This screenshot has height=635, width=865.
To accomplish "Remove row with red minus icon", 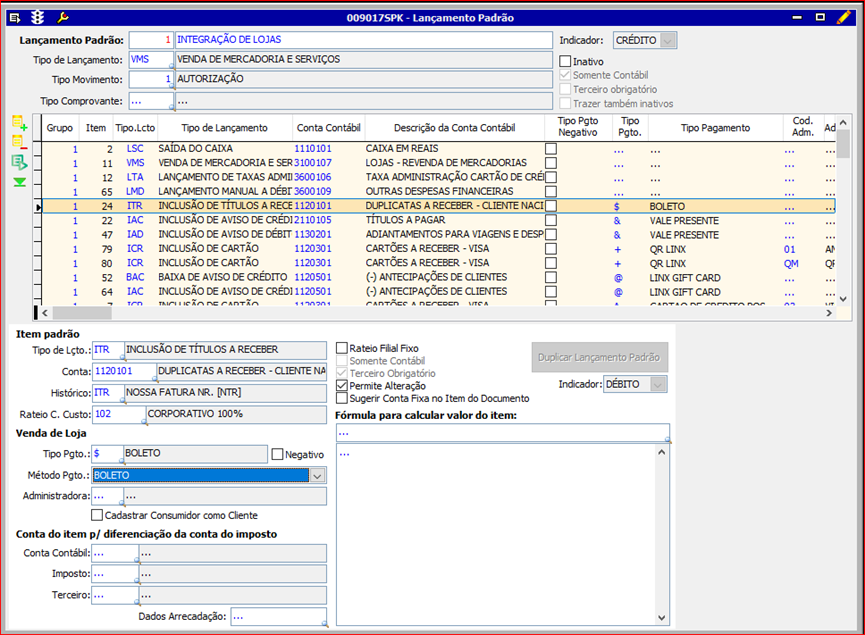I will (19, 142).
